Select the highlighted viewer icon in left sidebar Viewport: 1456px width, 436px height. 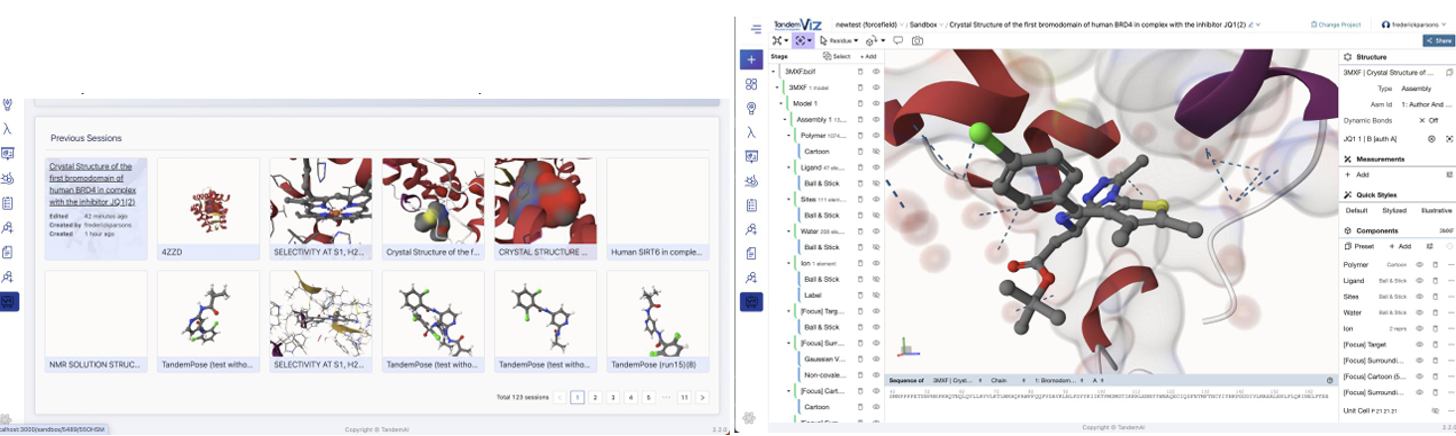coord(8,301)
